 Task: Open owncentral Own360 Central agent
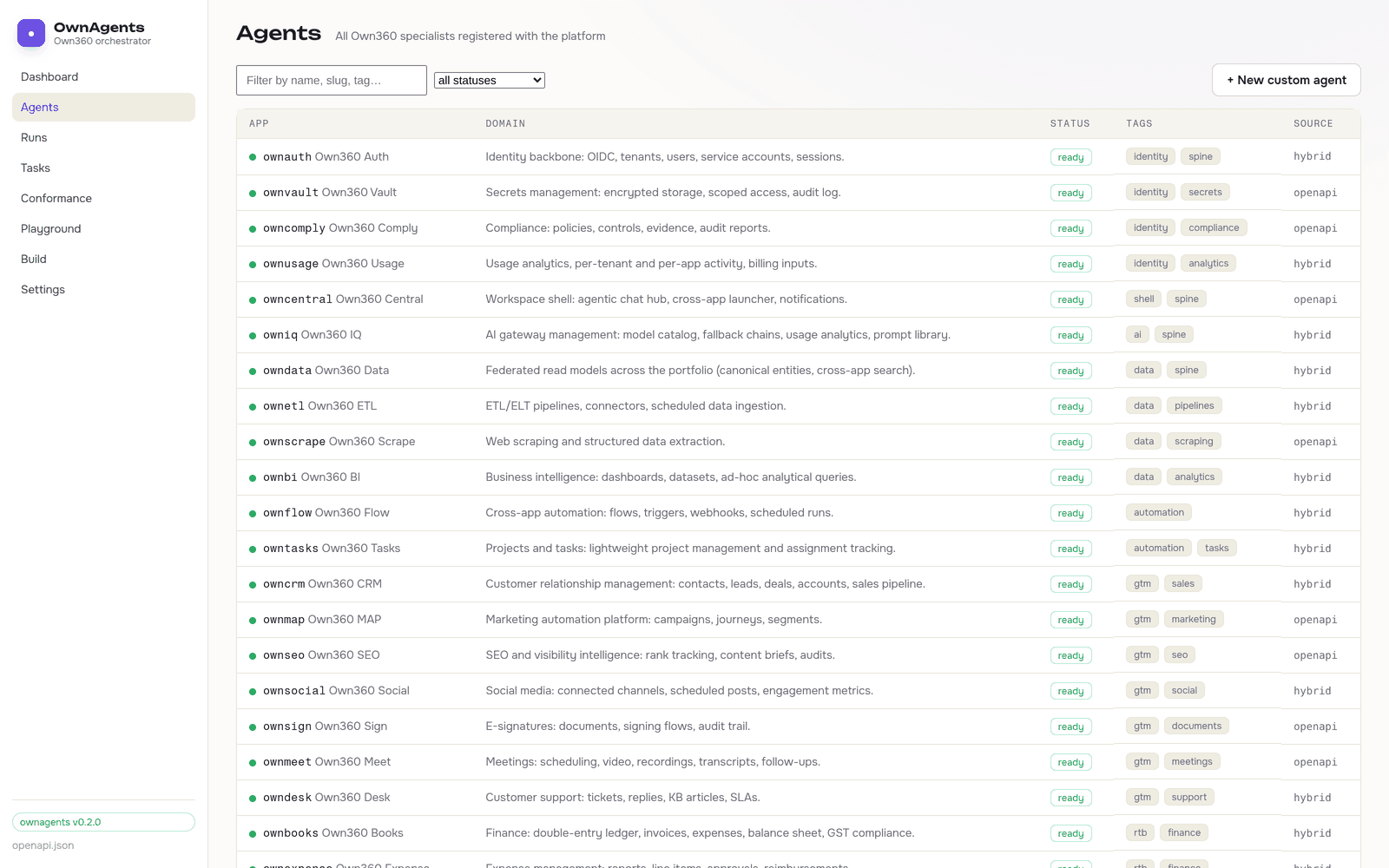coord(343,299)
